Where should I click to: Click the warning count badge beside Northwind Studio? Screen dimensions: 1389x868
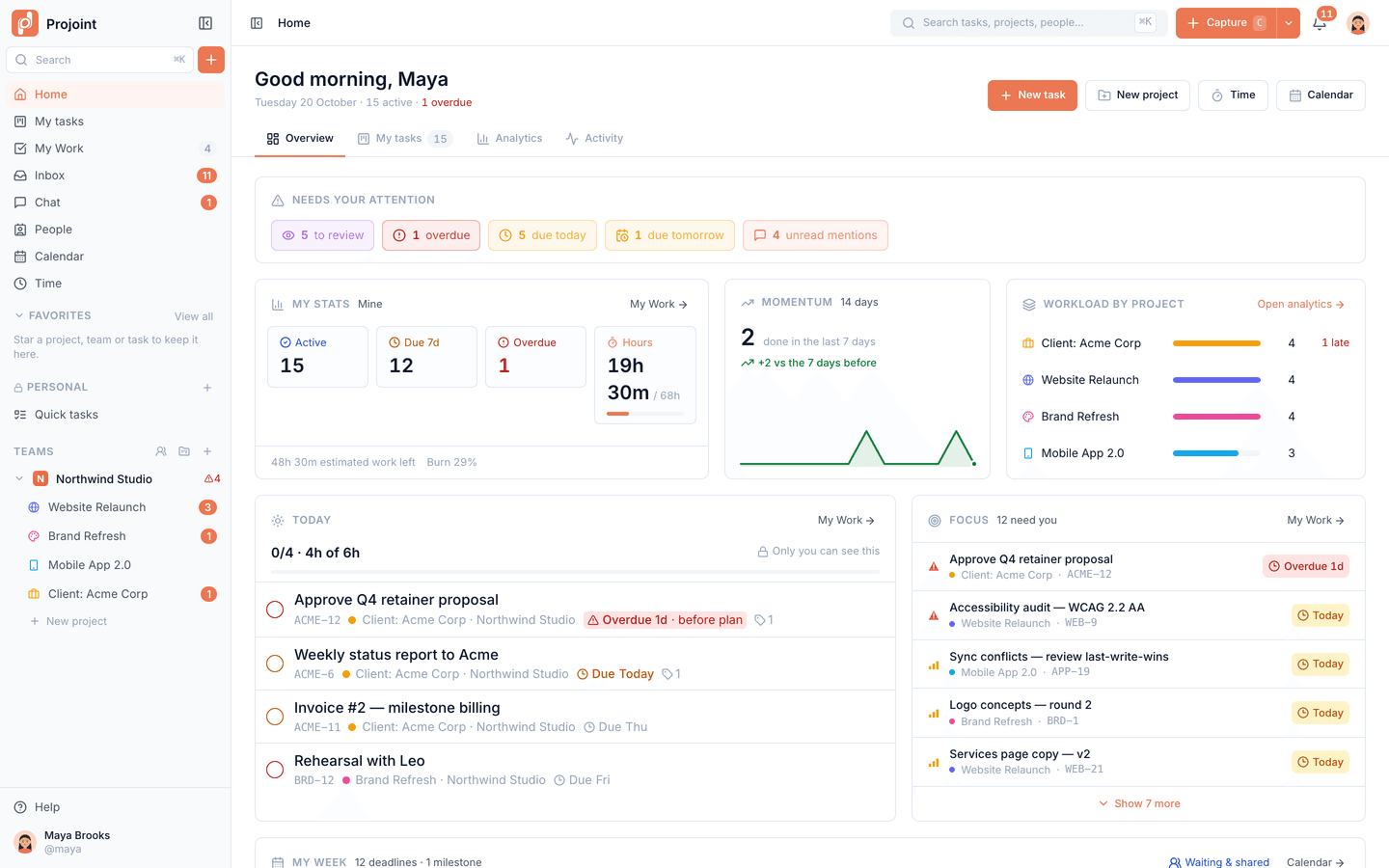point(212,479)
